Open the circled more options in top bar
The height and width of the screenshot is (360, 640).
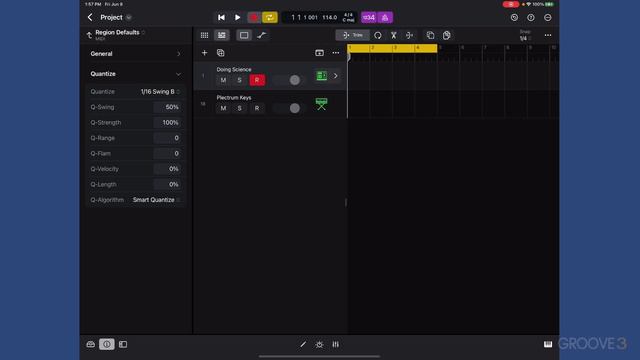[548, 18]
